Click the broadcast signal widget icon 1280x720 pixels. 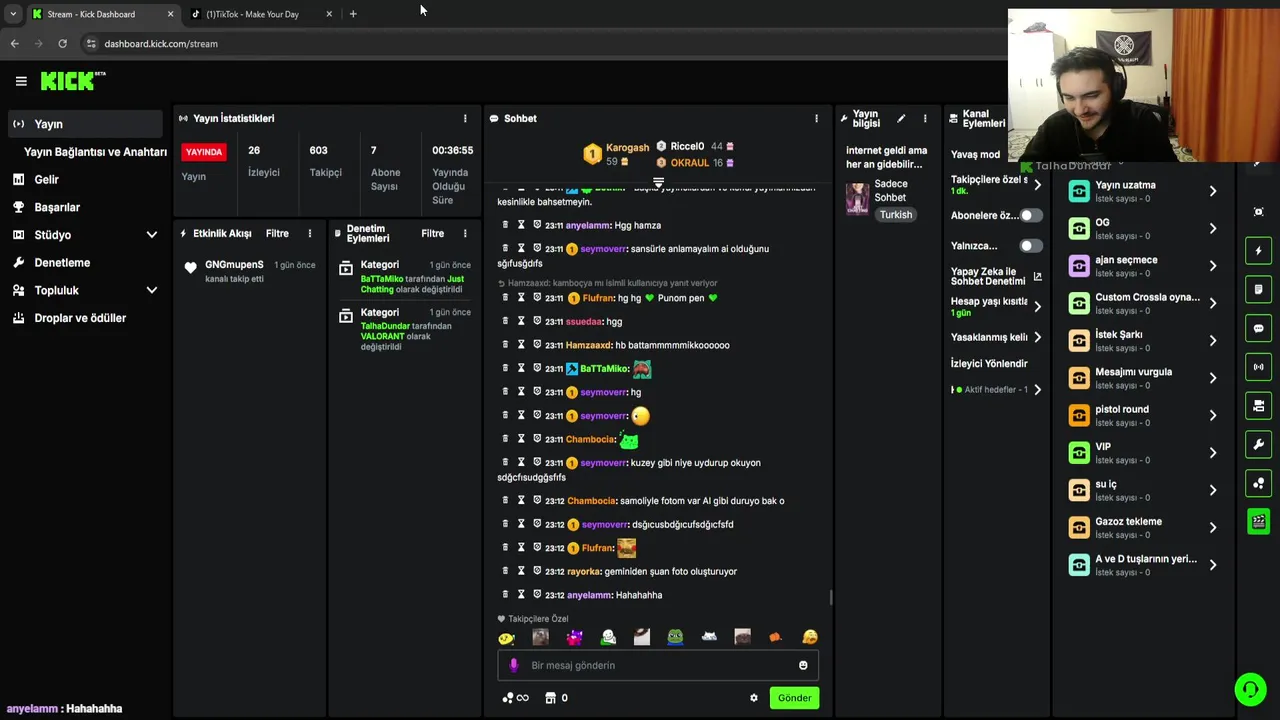(1259, 367)
